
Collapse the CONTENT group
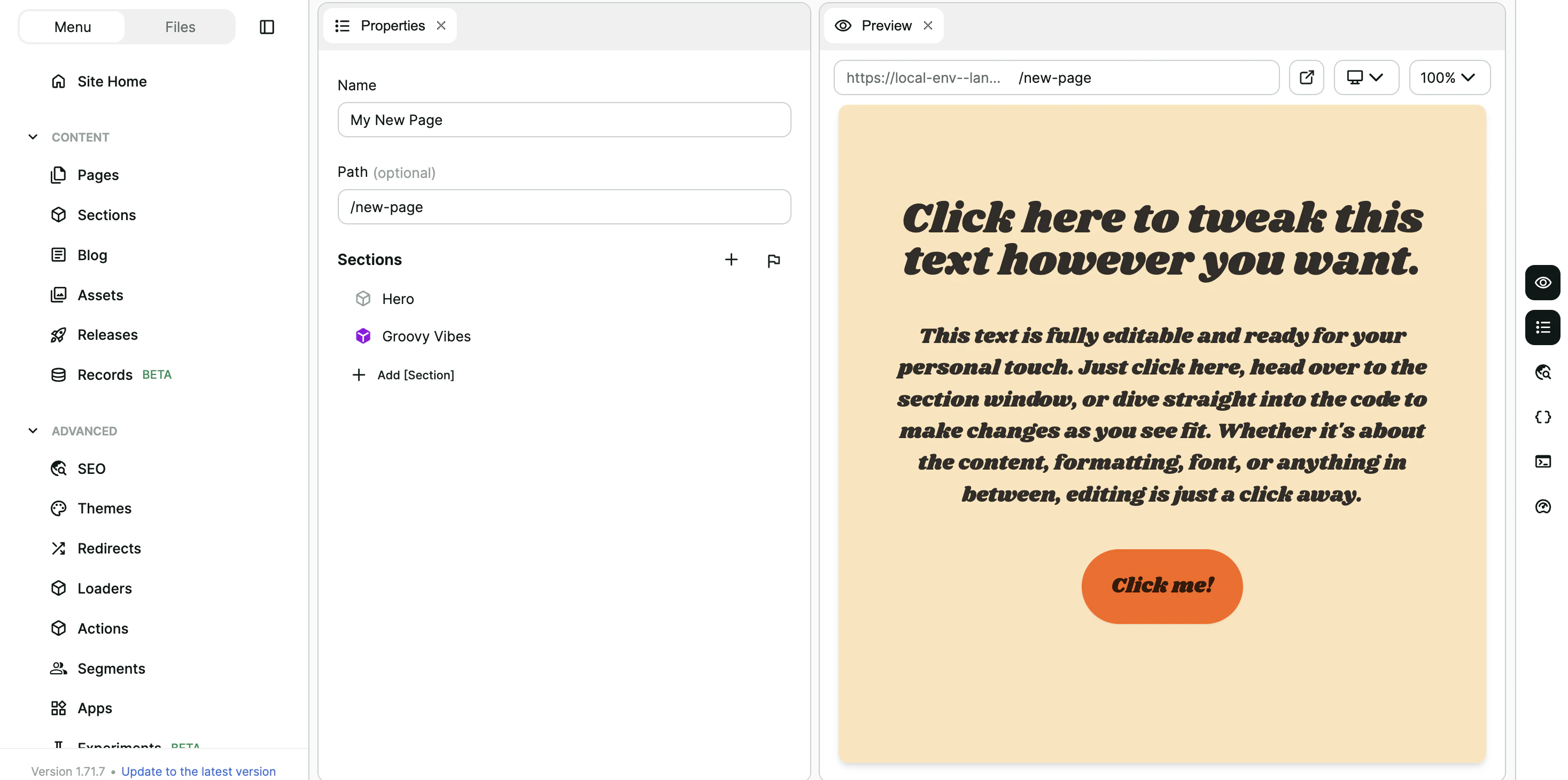[34, 137]
